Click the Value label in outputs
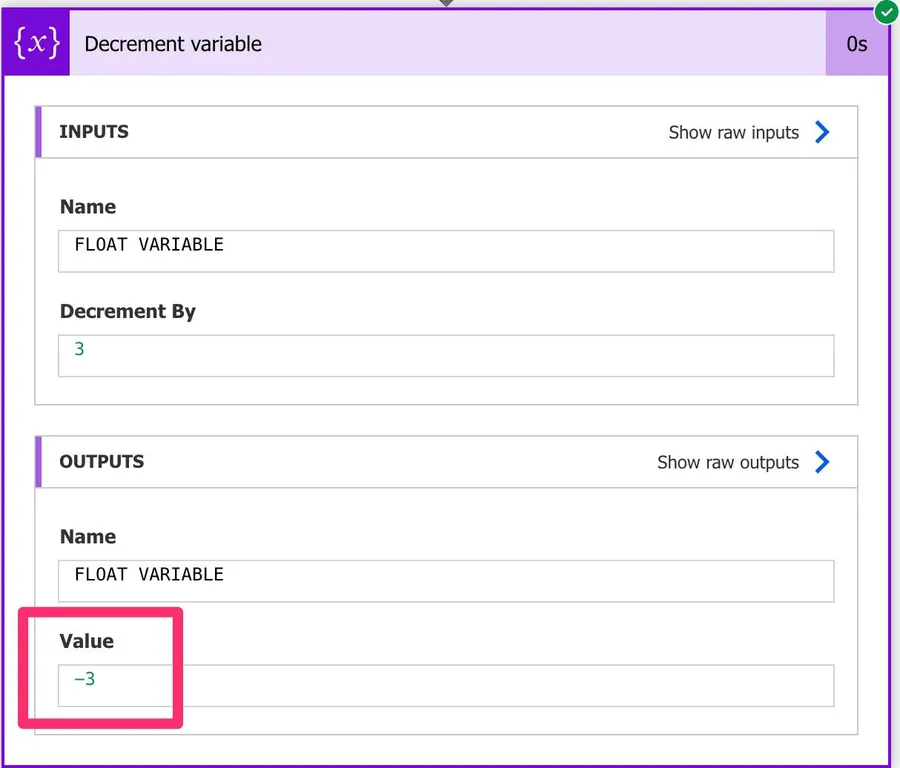The height and width of the screenshot is (768, 900). click(x=87, y=641)
